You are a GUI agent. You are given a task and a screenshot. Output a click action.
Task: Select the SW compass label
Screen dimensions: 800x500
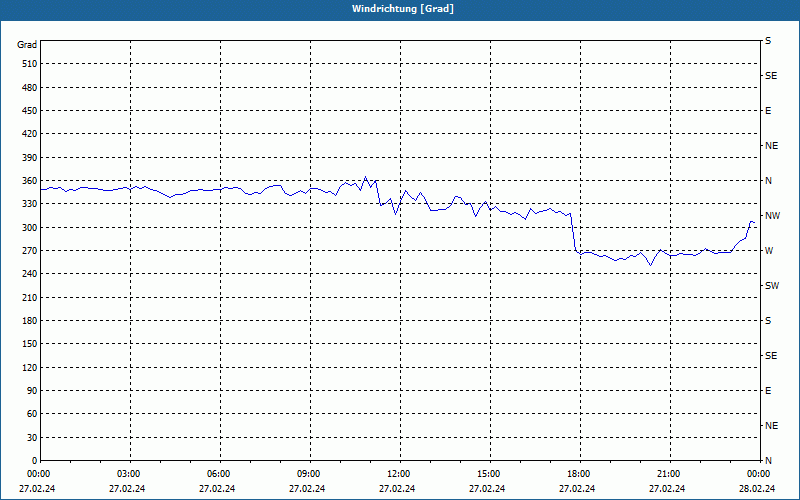coord(772,286)
